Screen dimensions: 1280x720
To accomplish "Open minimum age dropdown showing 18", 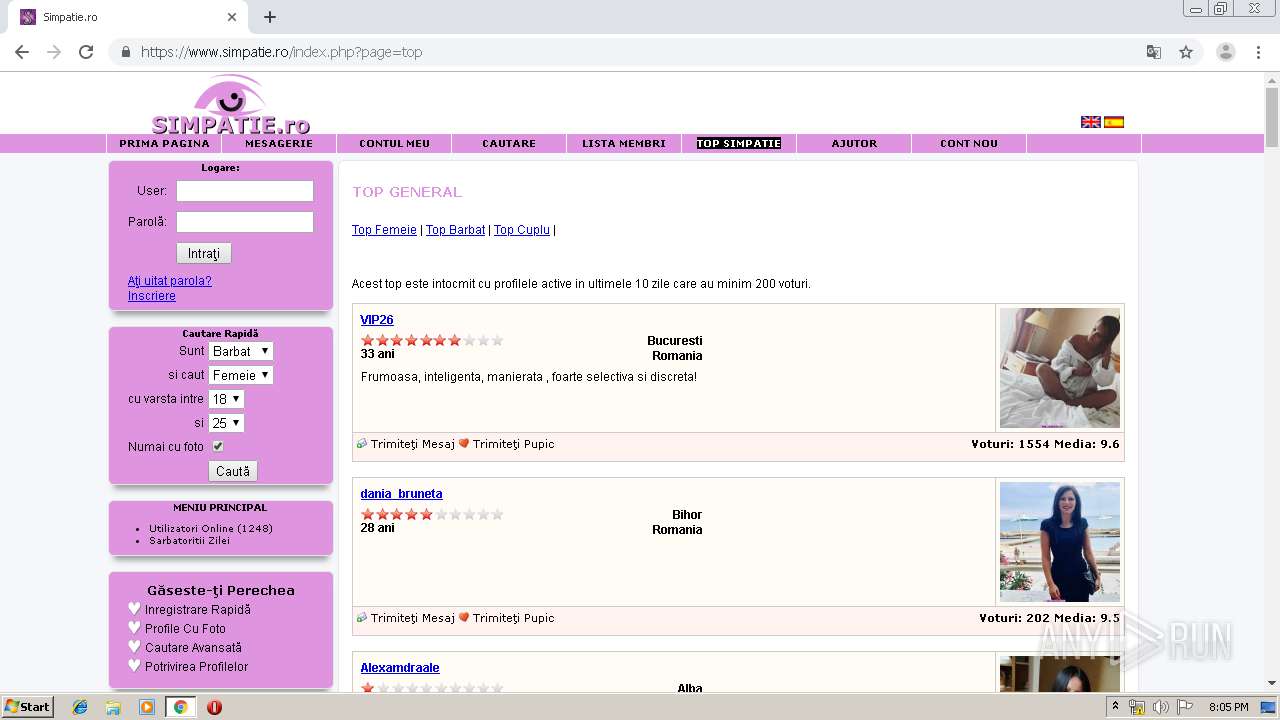I will pos(226,399).
